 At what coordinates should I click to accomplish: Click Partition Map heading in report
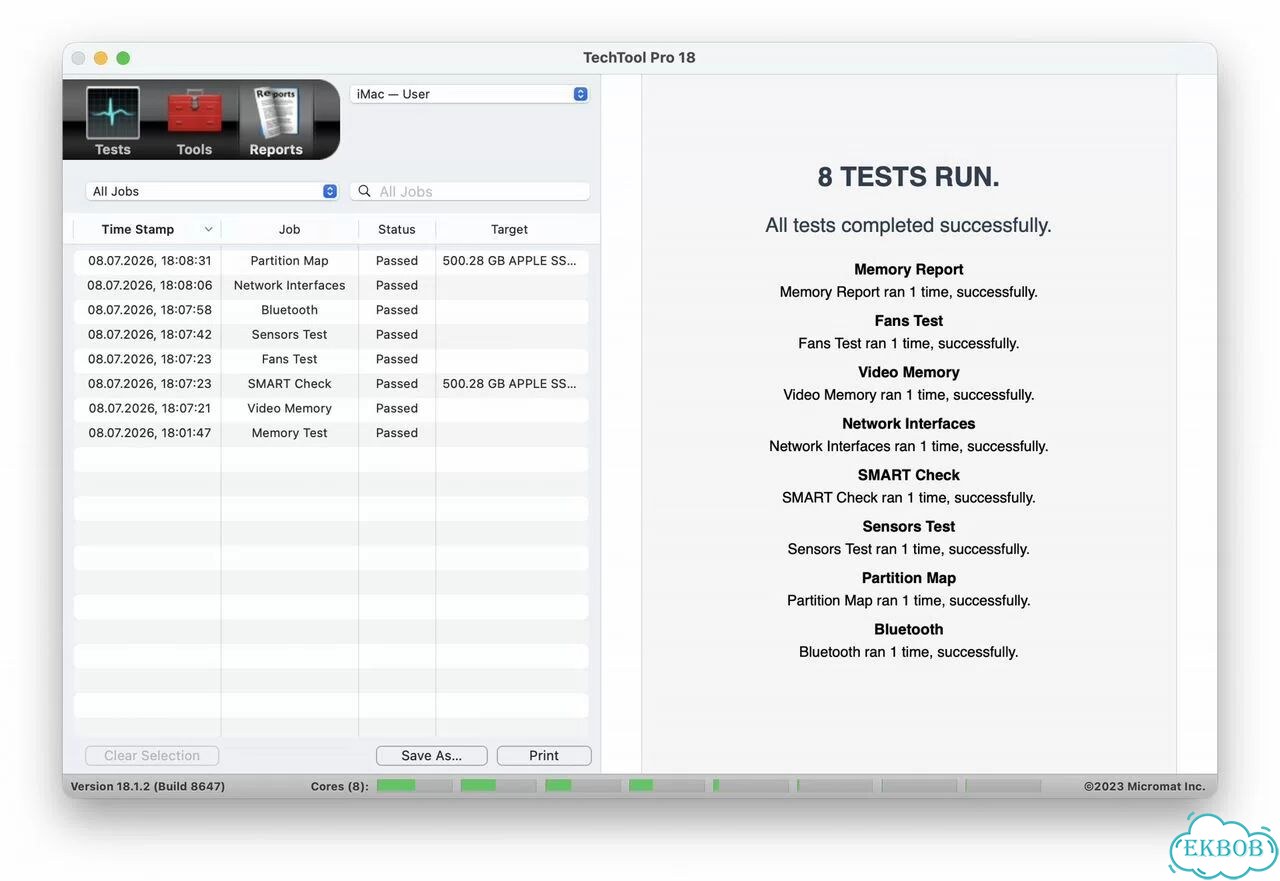[x=908, y=578]
